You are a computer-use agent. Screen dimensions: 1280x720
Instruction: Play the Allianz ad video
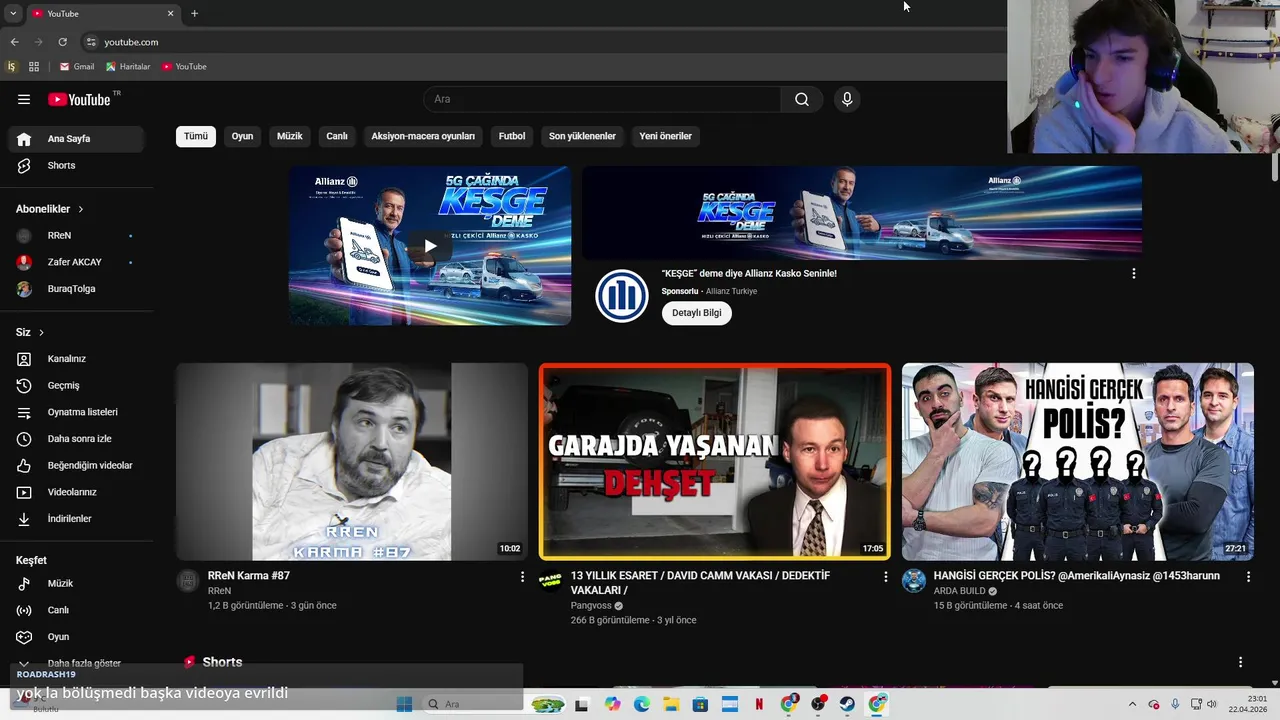[x=430, y=246]
